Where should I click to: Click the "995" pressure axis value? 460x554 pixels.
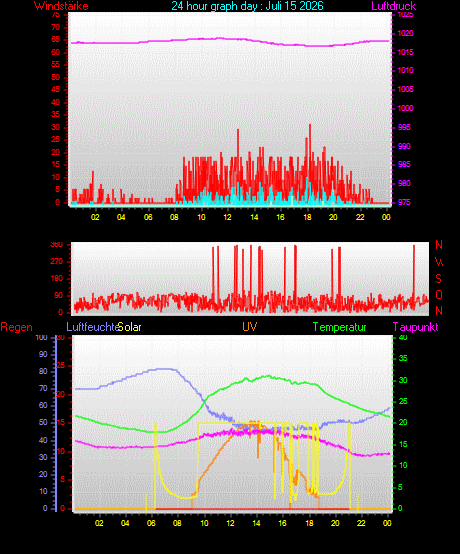pos(404,127)
